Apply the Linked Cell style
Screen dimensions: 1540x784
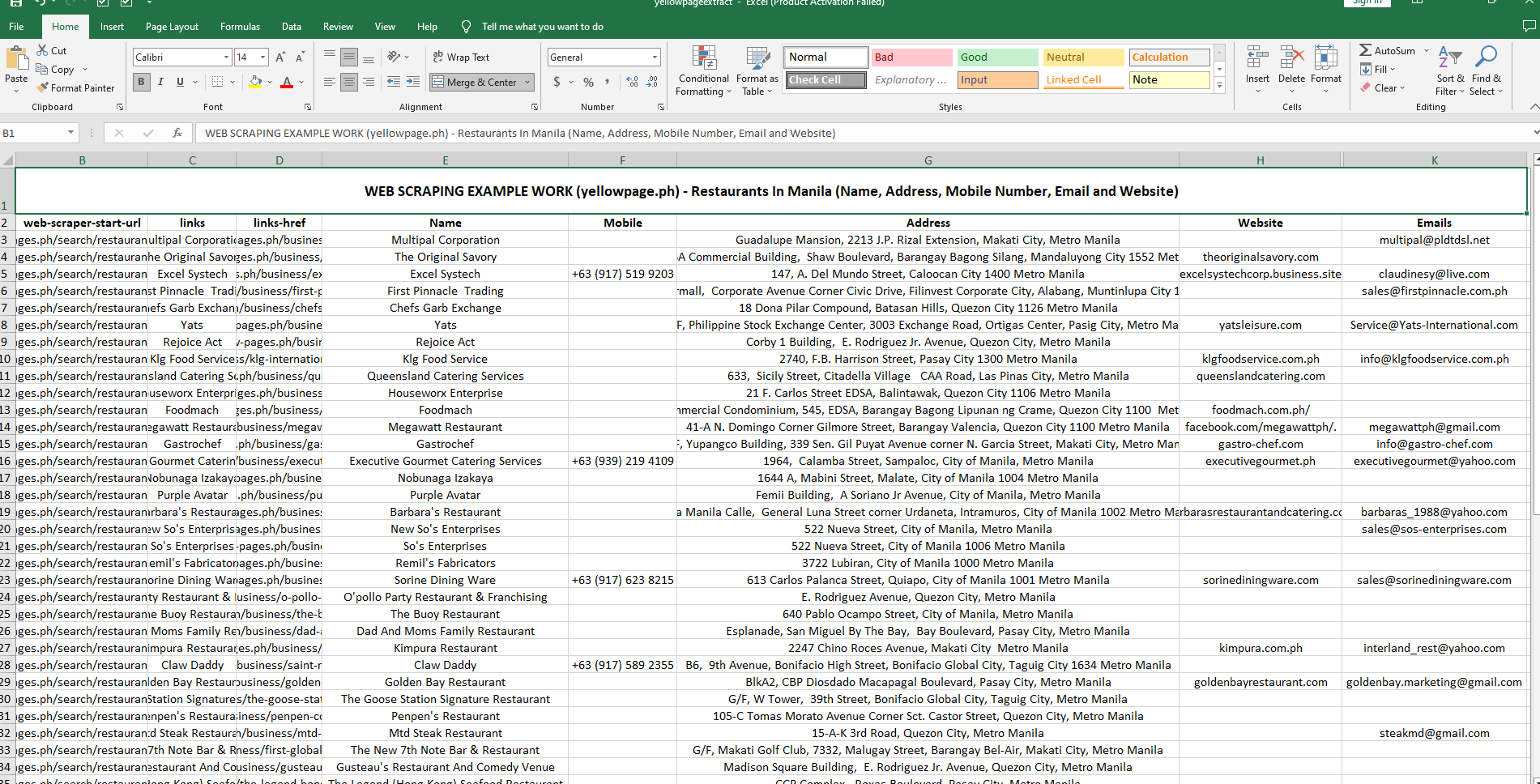(x=1083, y=79)
